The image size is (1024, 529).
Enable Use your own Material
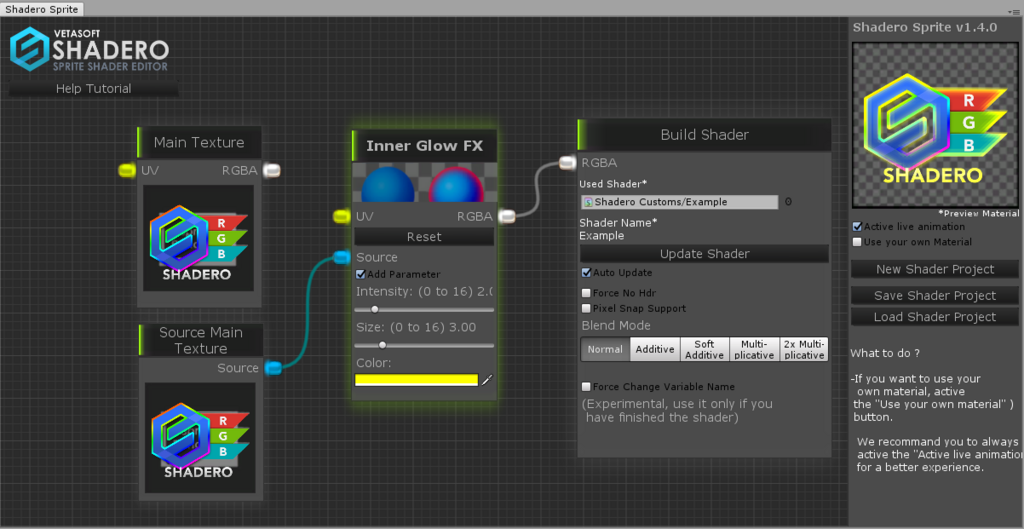[857, 242]
